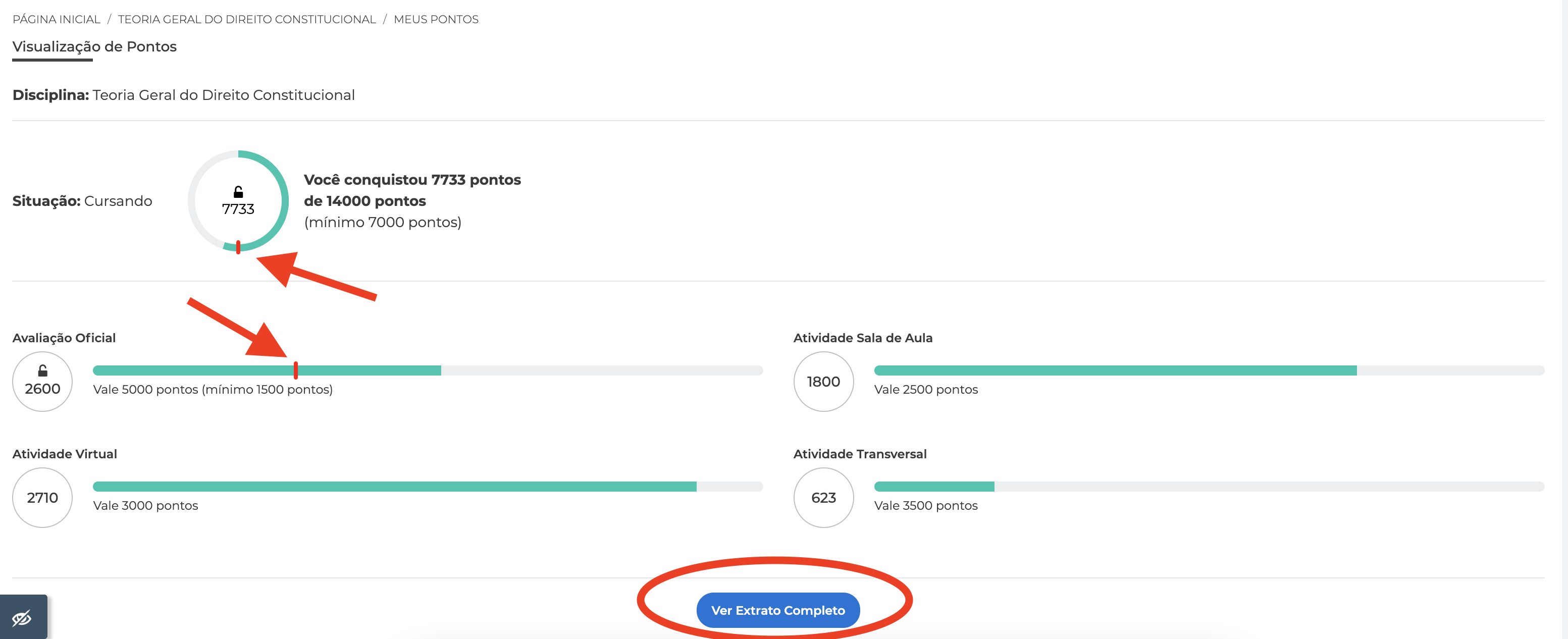
Task: Click red minimum marker on Avaliação Oficial bar
Action: [296, 370]
